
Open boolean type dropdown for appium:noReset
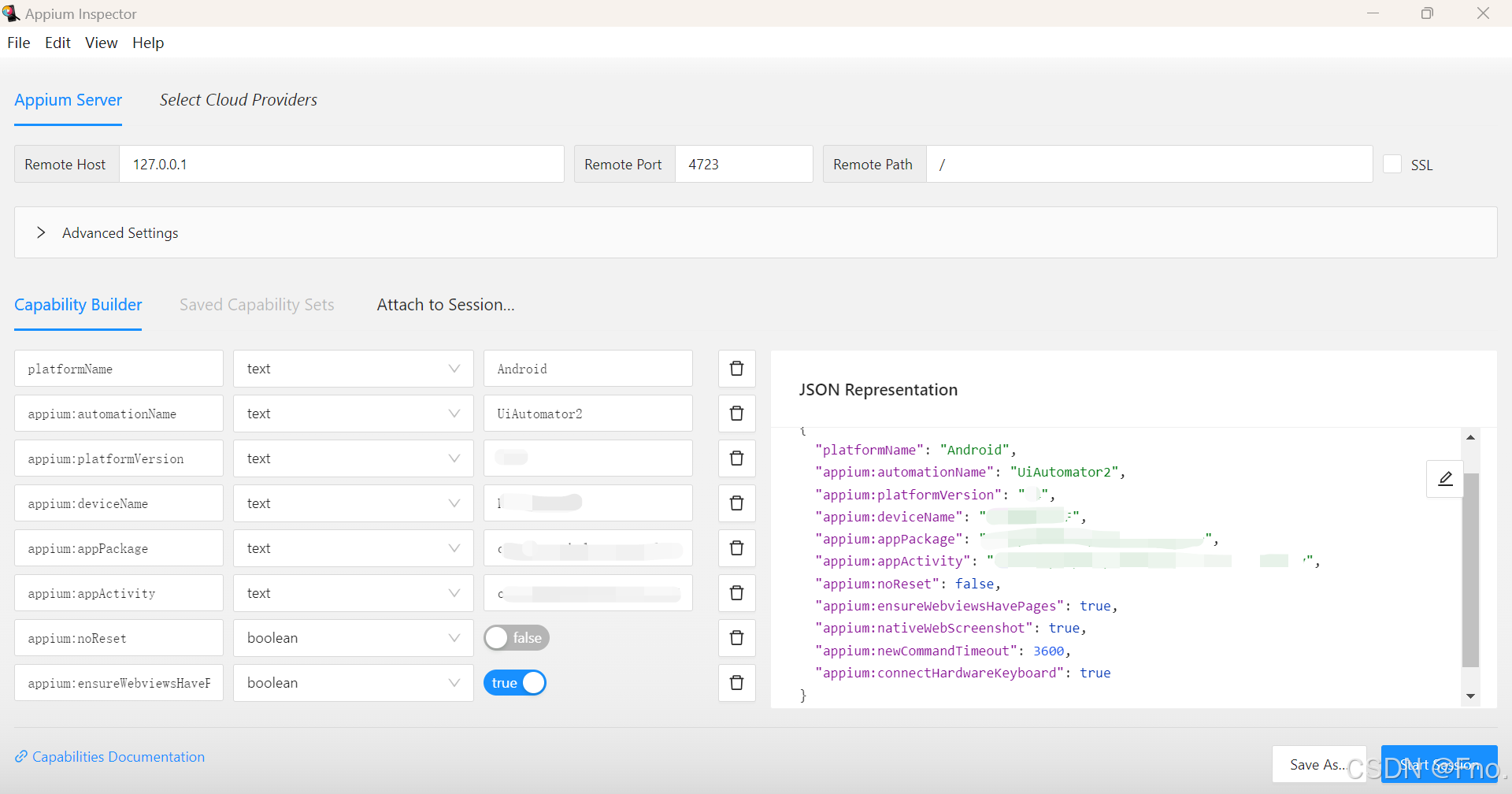[x=353, y=638]
